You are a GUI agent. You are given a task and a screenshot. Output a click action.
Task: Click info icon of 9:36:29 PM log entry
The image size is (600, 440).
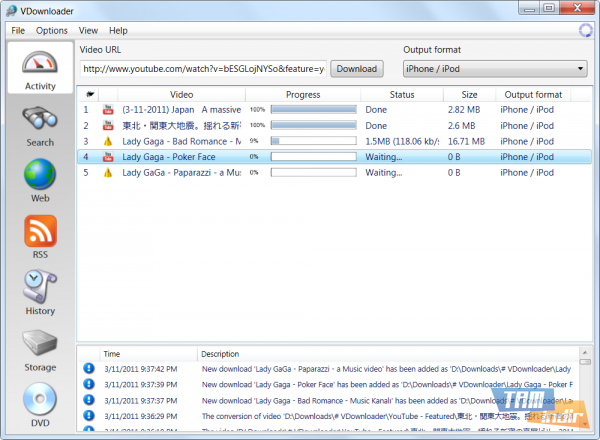click(x=89, y=416)
